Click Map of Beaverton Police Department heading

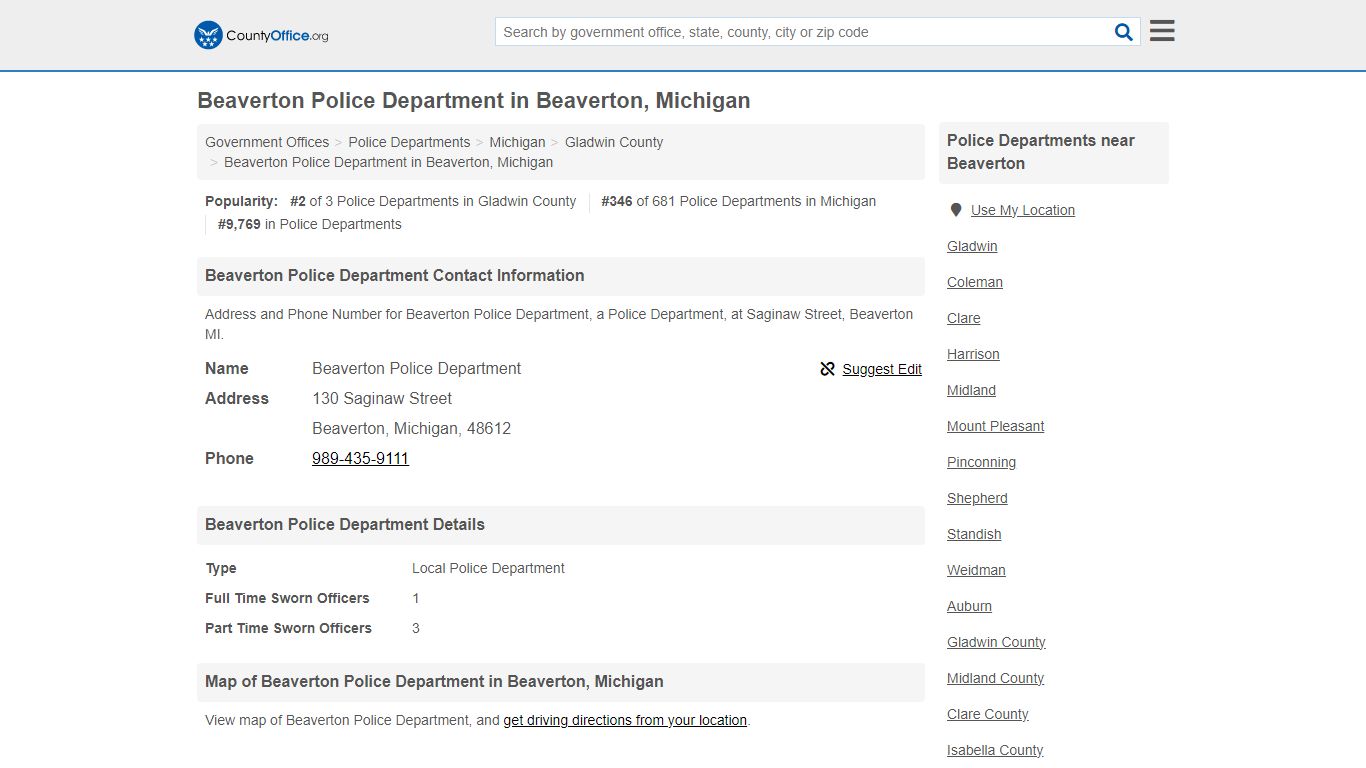click(434, 682)
